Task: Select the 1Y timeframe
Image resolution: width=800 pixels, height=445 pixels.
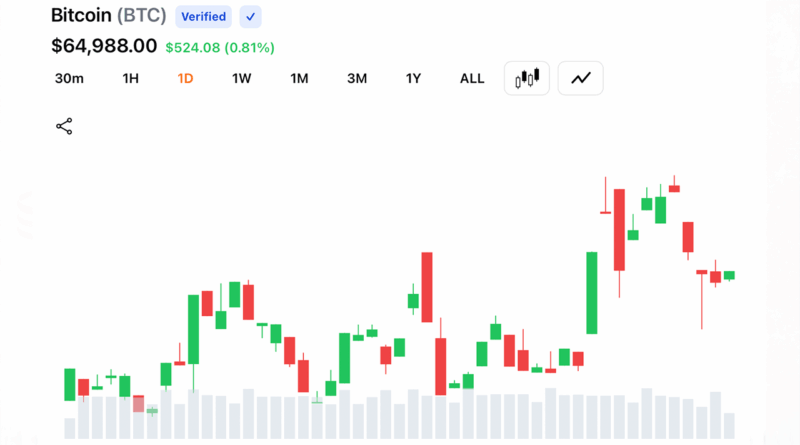Action: [x=413, y=79]
